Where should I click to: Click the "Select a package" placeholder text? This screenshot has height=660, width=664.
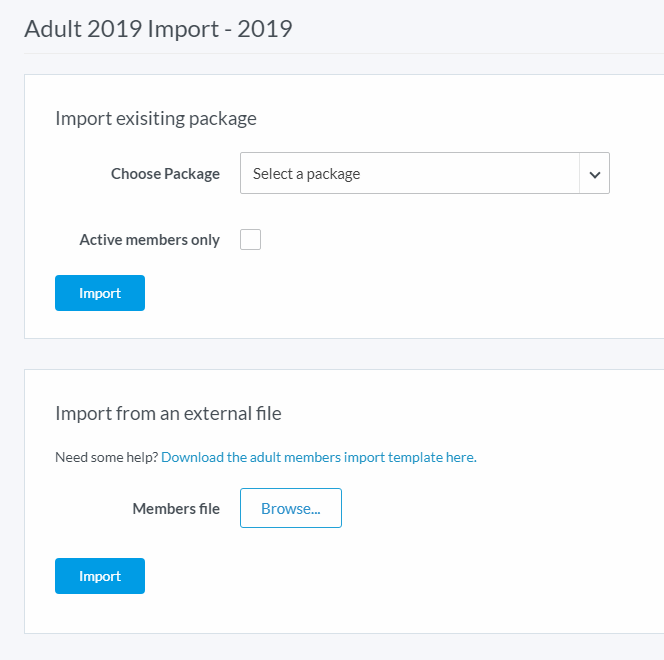[306, 174]
